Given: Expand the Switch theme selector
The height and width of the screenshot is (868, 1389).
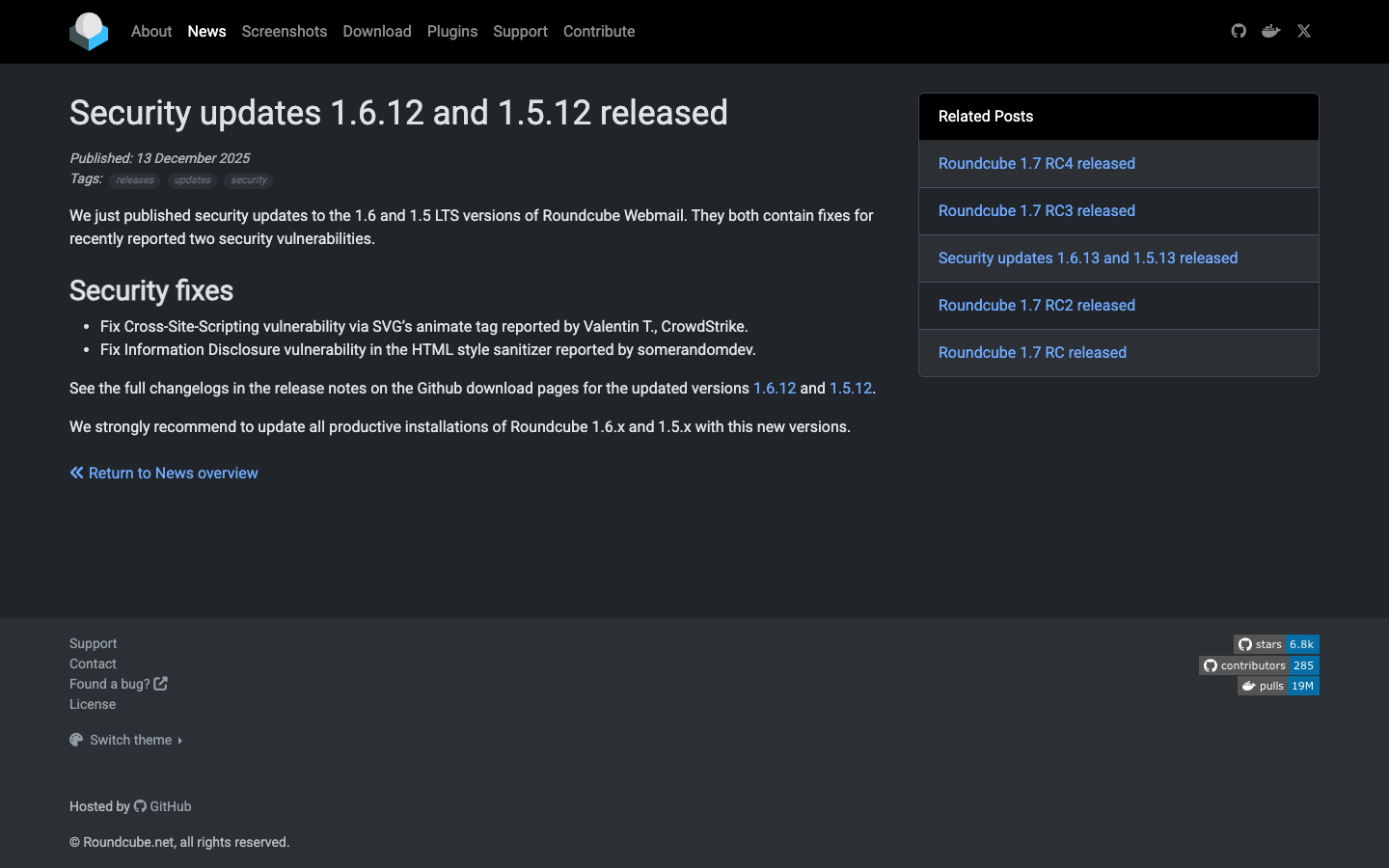Looking at the screenshot, I should click(x=131, y=740).
